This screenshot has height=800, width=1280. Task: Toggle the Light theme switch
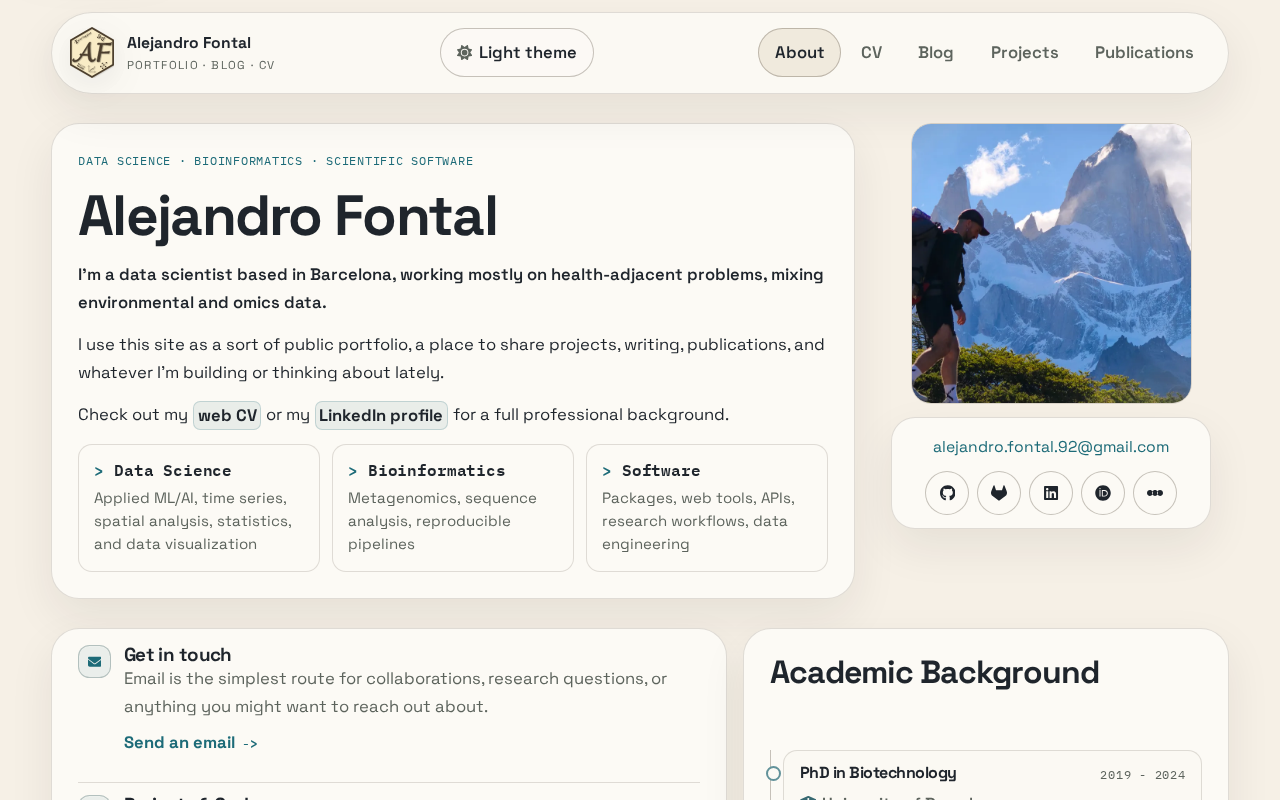tap(517, 53)
